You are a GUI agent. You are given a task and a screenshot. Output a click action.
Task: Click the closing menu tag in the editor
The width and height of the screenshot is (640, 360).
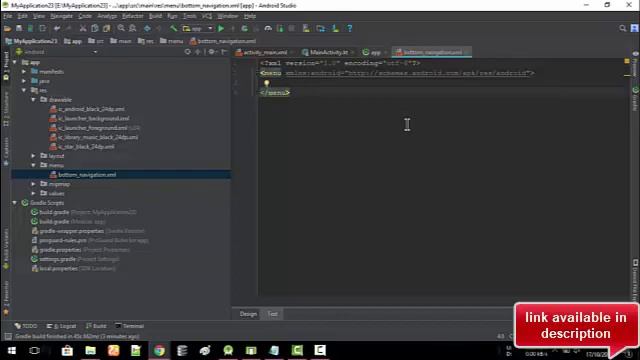[x=275, y=93]
